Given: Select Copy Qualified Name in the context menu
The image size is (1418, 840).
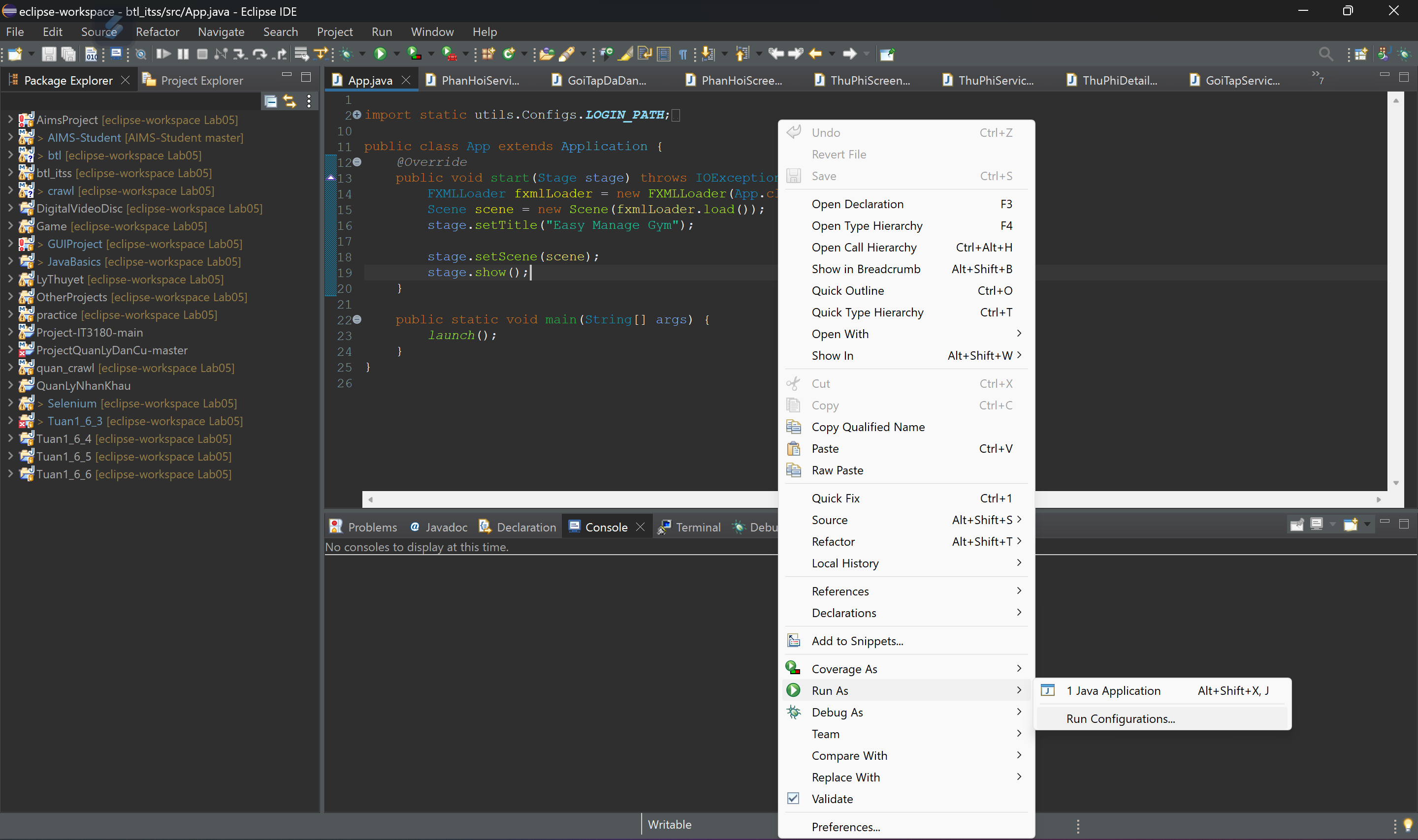Looking at the screenshot, I should [868, 427].
